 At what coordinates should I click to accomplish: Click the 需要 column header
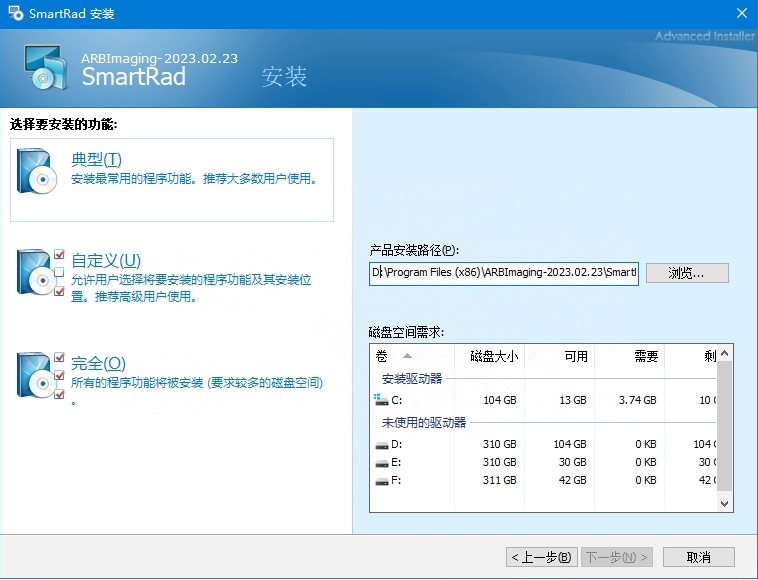pos(629,357)
